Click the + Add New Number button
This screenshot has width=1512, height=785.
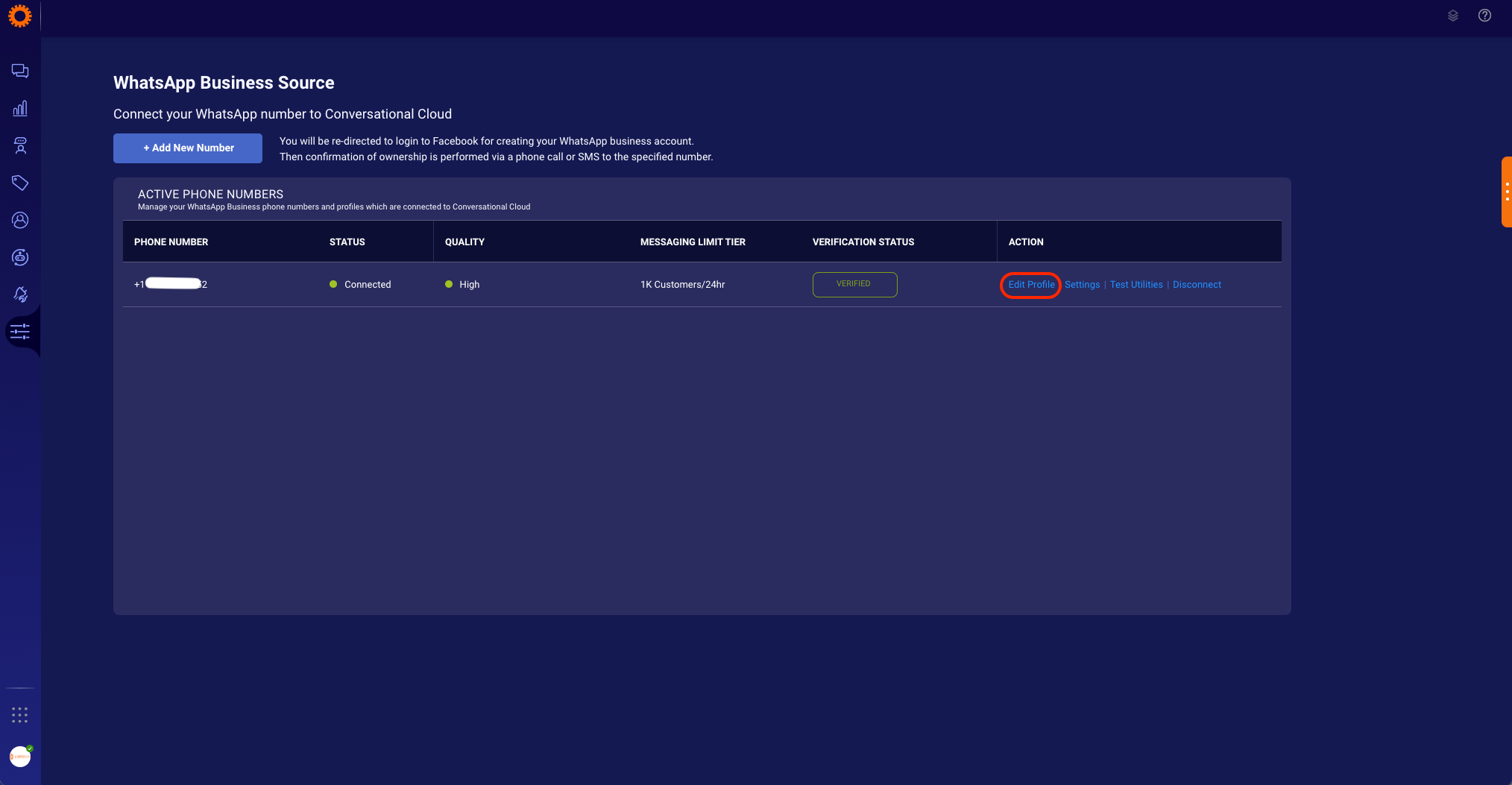point(188,148)
